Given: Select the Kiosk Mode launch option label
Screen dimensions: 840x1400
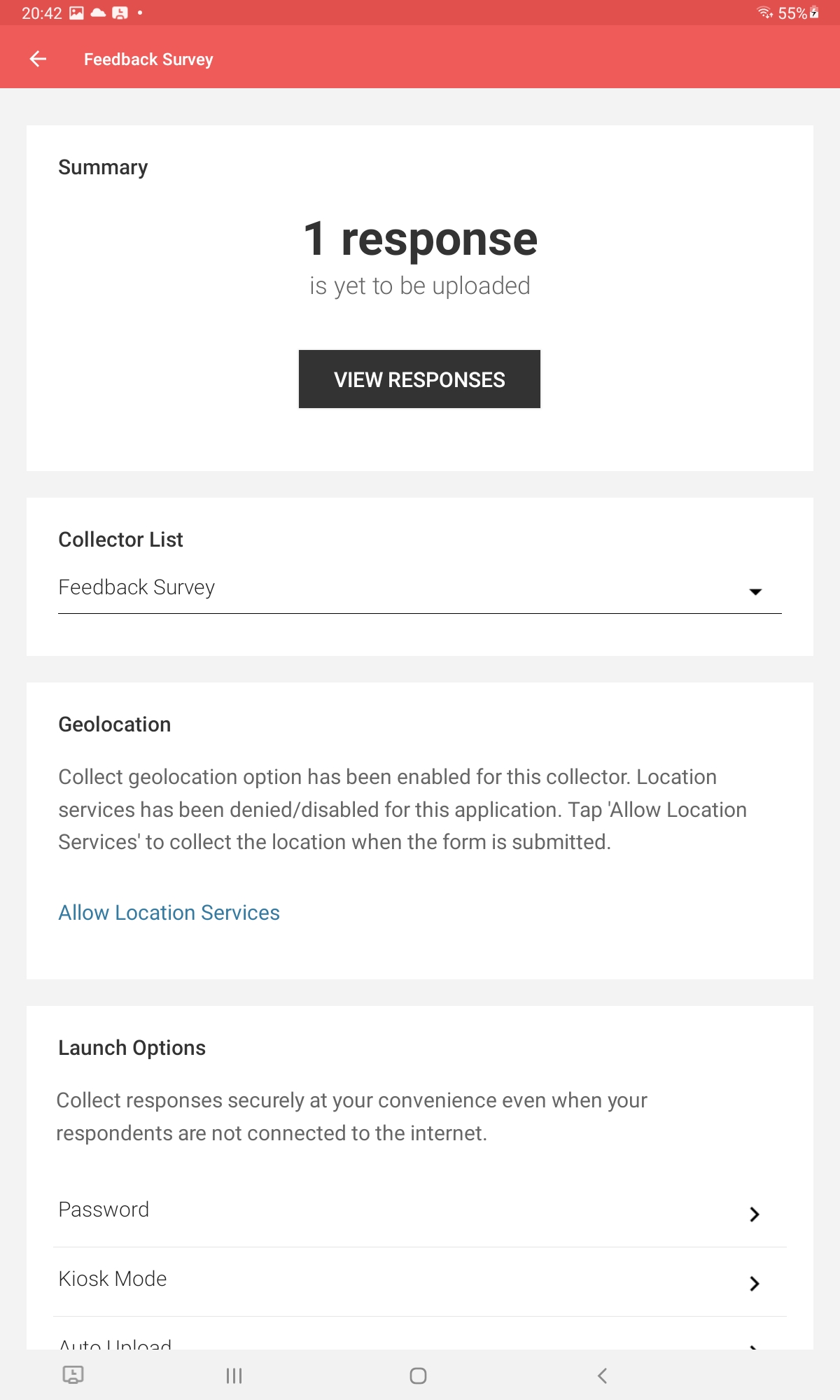Looking at the screenshot, I should click(113, 1279).
